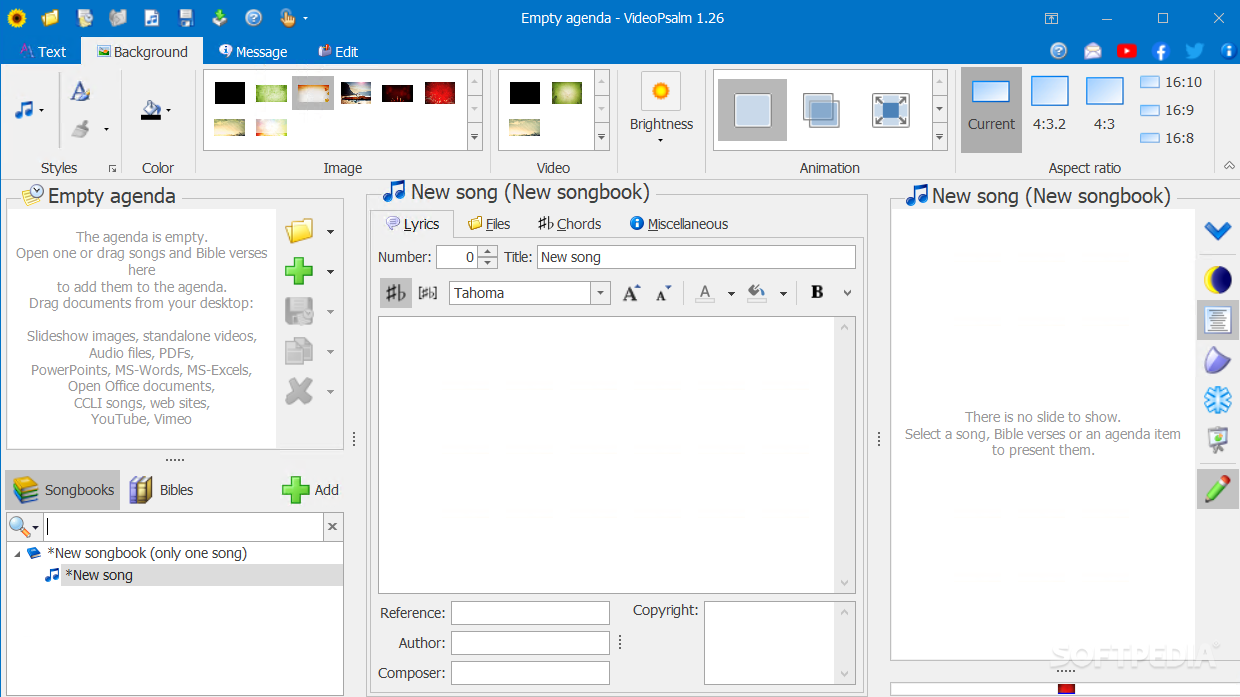Image resolution: width=1240 pixels, height=697 pixels.
Task: Expand the Image gallery more arrow
Action: 474,137
